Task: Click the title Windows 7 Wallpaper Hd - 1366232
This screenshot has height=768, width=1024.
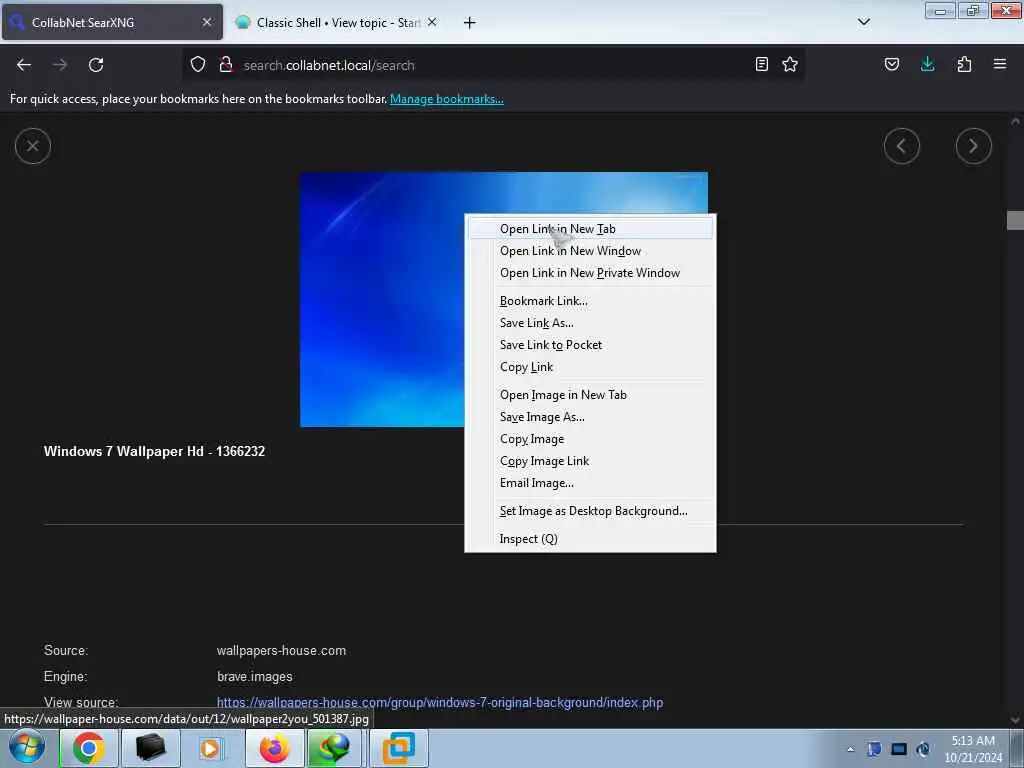Action: [154, 451]
